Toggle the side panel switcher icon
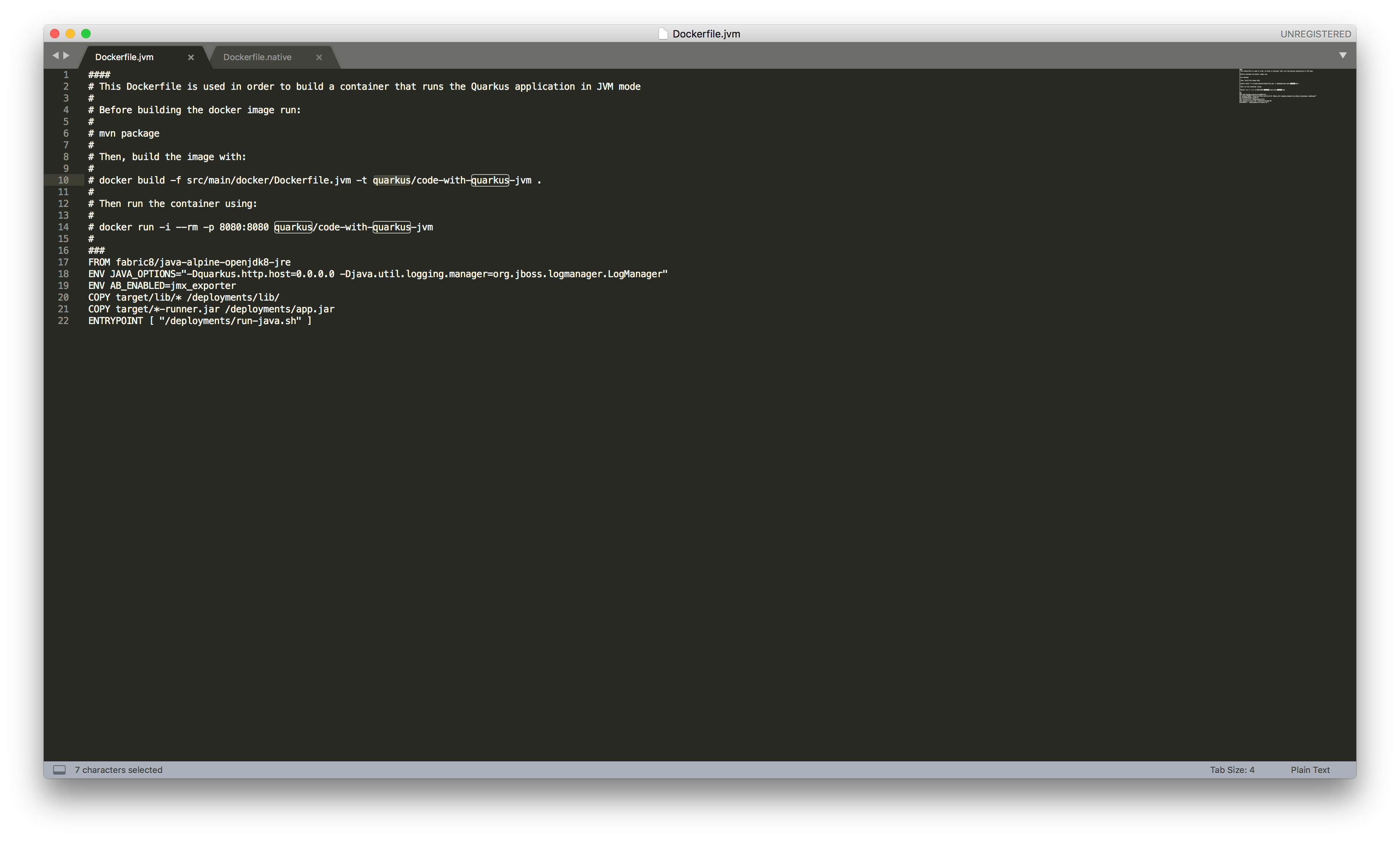The width and height of the screenshot is (1400, 841). click(59, 770)
